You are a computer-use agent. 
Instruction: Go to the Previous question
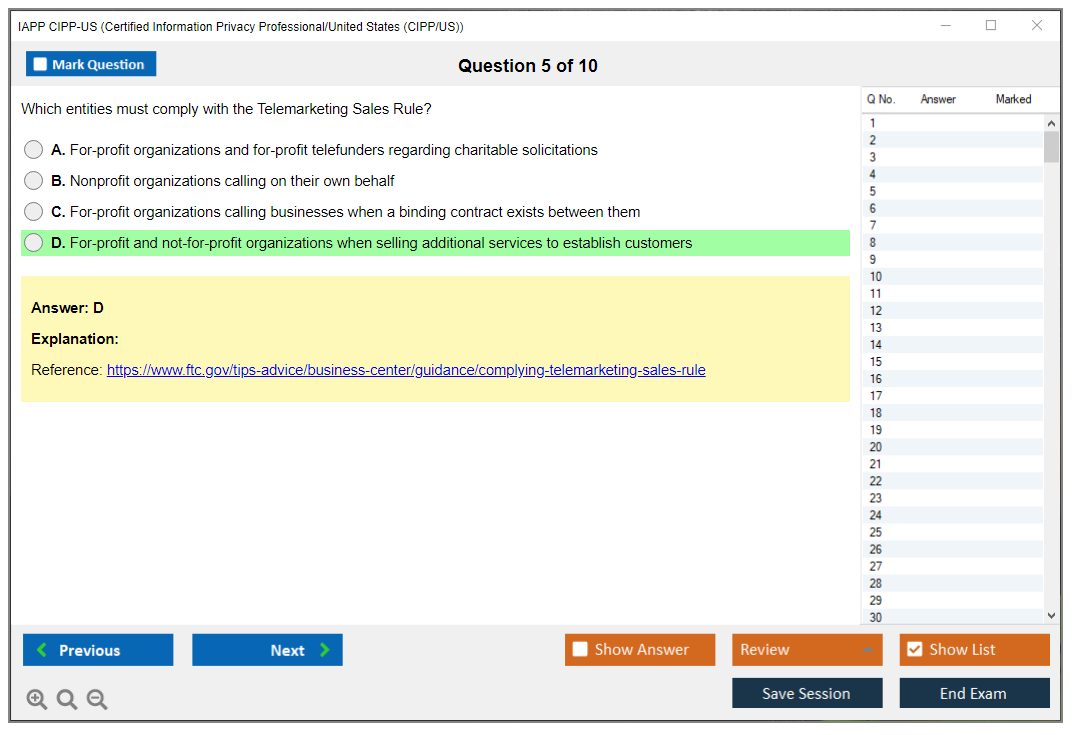tap(98, 650)
